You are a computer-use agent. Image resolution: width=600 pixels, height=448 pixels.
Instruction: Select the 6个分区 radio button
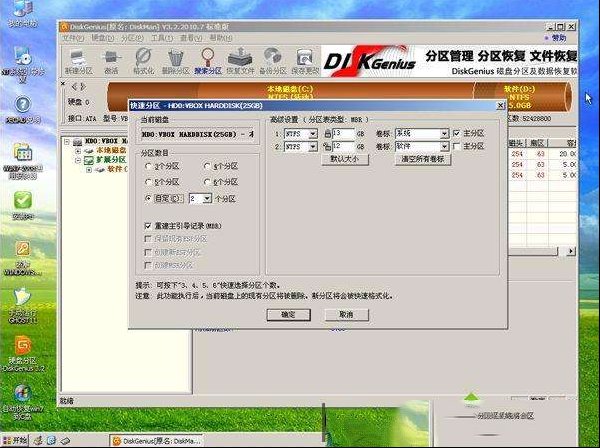207,182
